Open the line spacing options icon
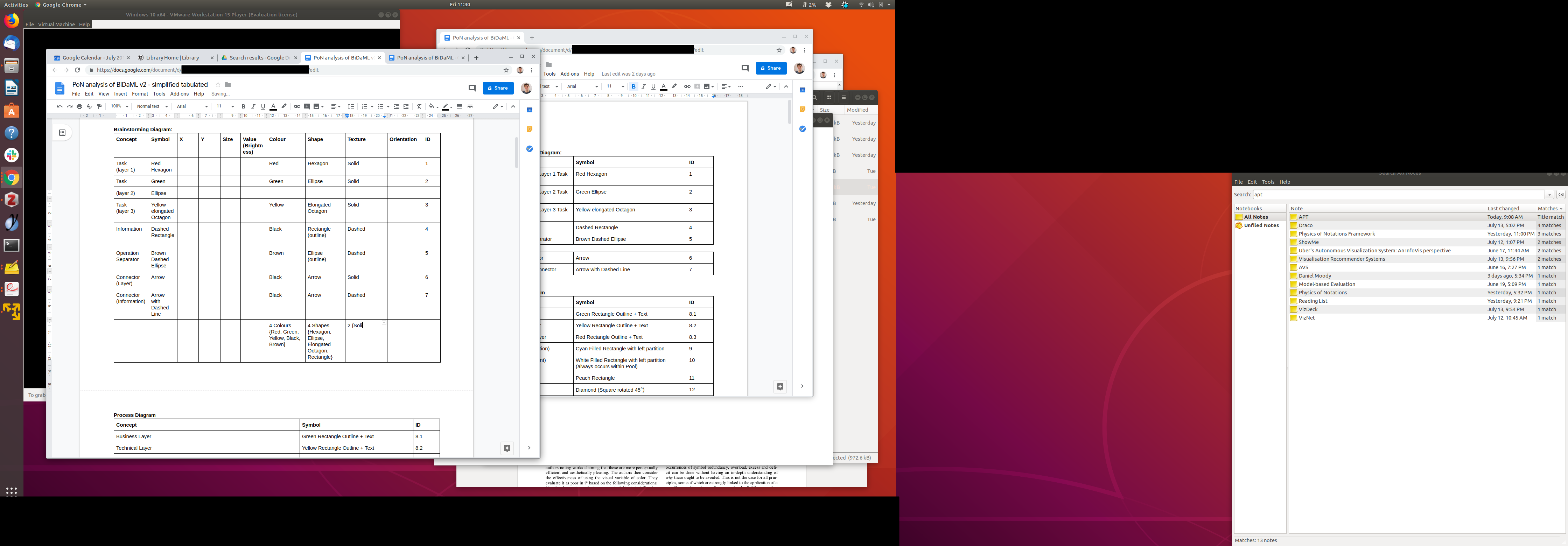The image size is (1568, 546). click(x=351, y=106)
